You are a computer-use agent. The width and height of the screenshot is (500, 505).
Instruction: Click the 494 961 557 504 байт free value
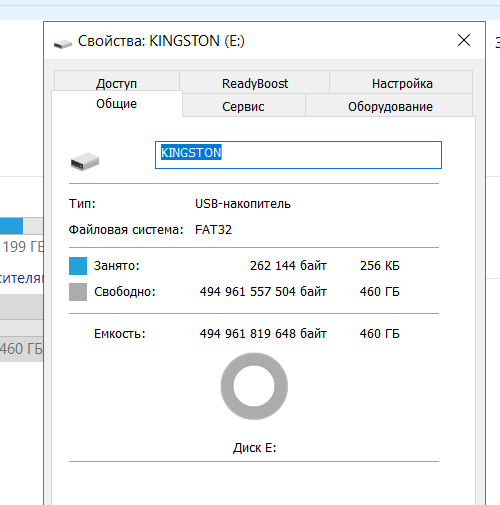(263, 292)
